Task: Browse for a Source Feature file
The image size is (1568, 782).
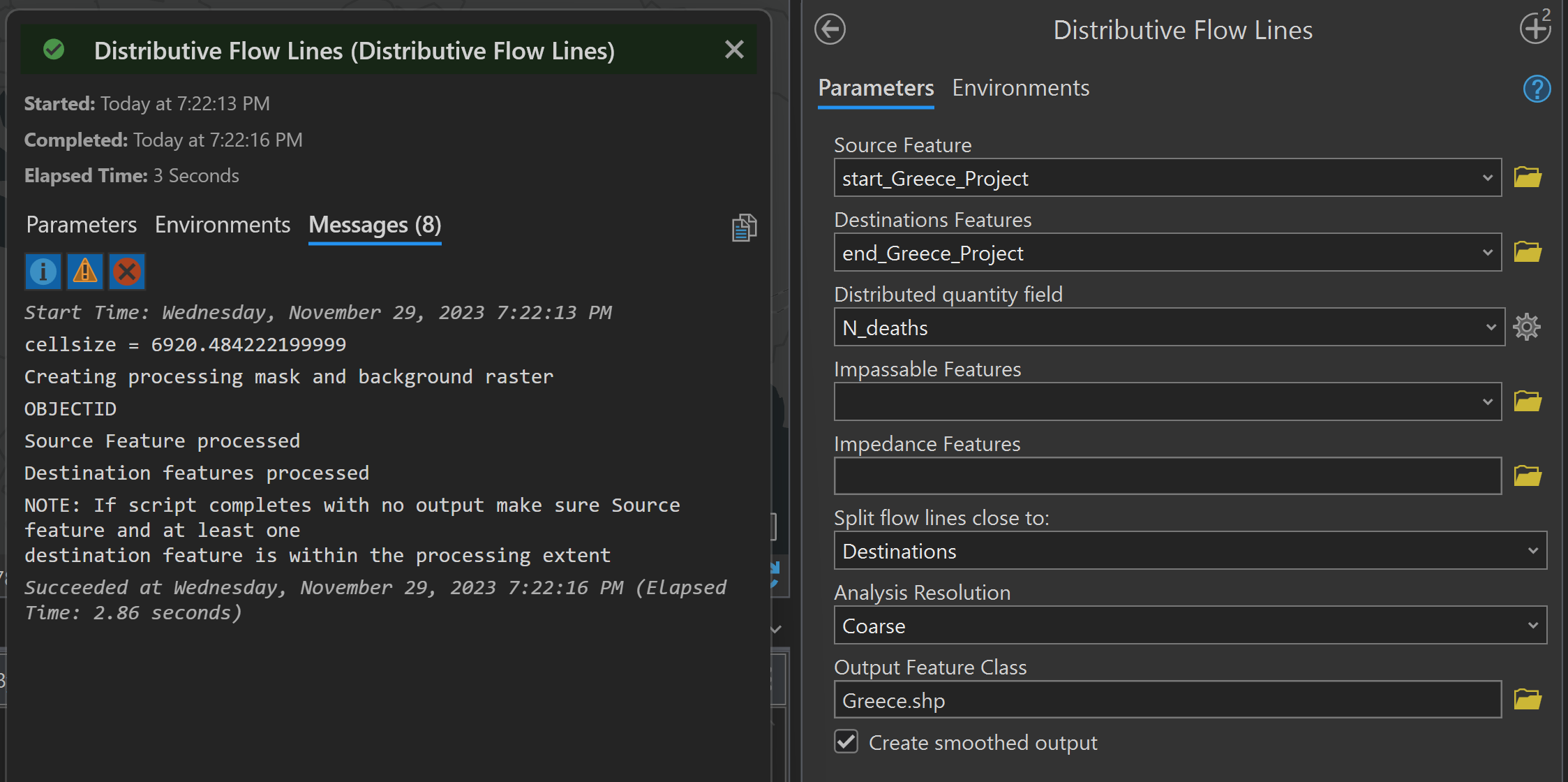Action: click(x=1528, y=177)
